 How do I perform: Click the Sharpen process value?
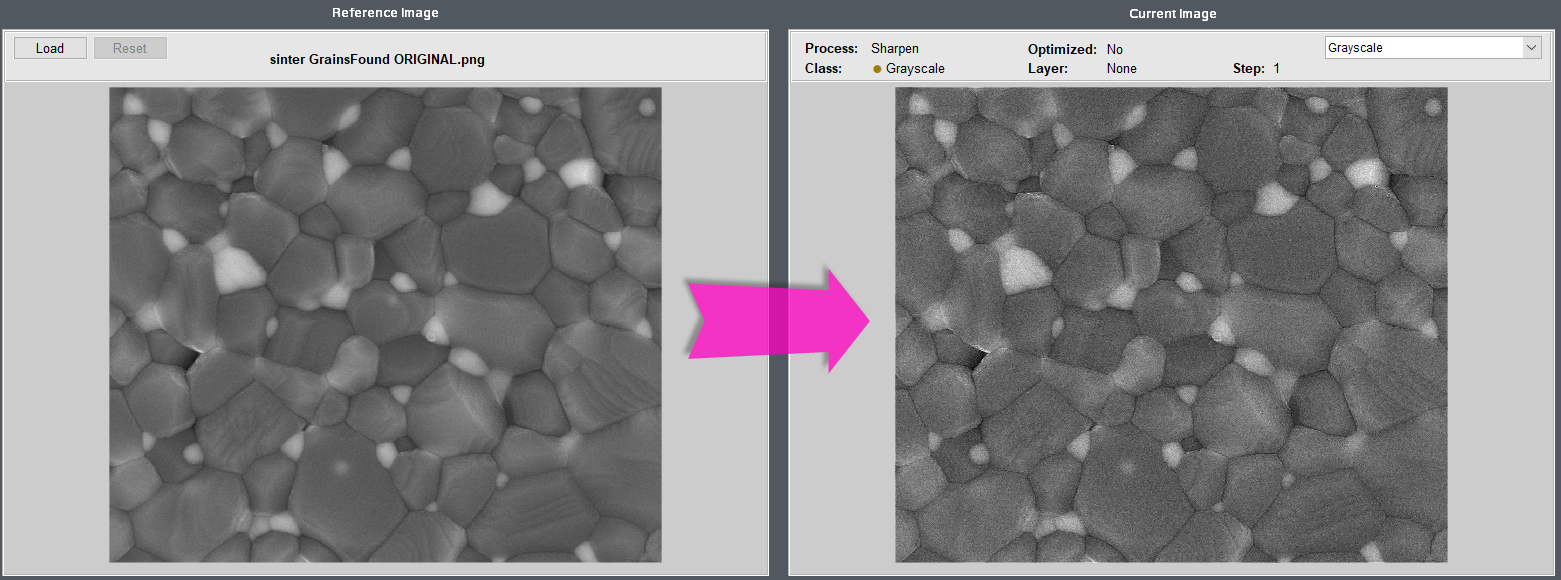[x=894, y=49]
